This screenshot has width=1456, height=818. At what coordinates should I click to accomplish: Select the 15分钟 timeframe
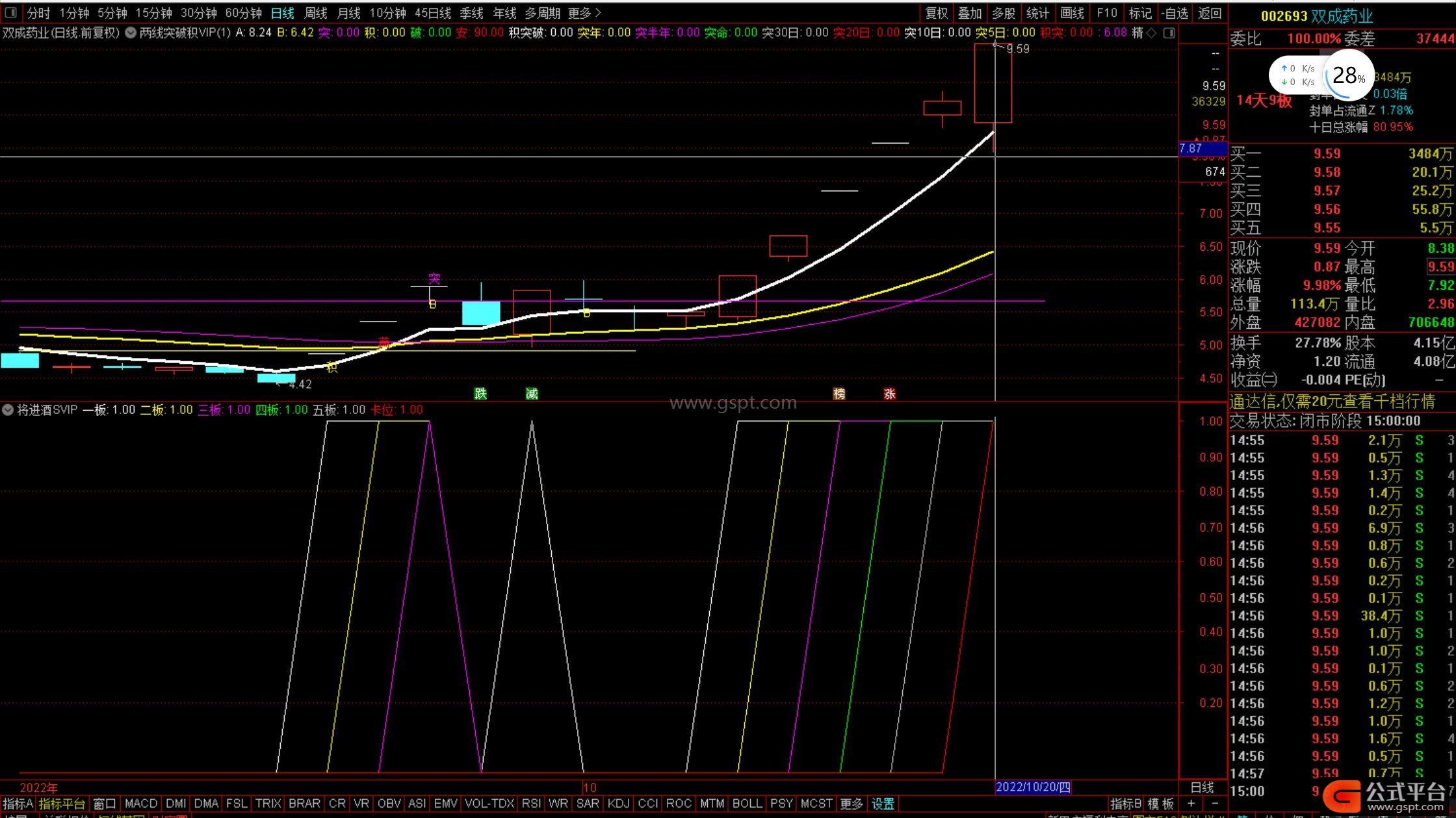tap(153, 13)
